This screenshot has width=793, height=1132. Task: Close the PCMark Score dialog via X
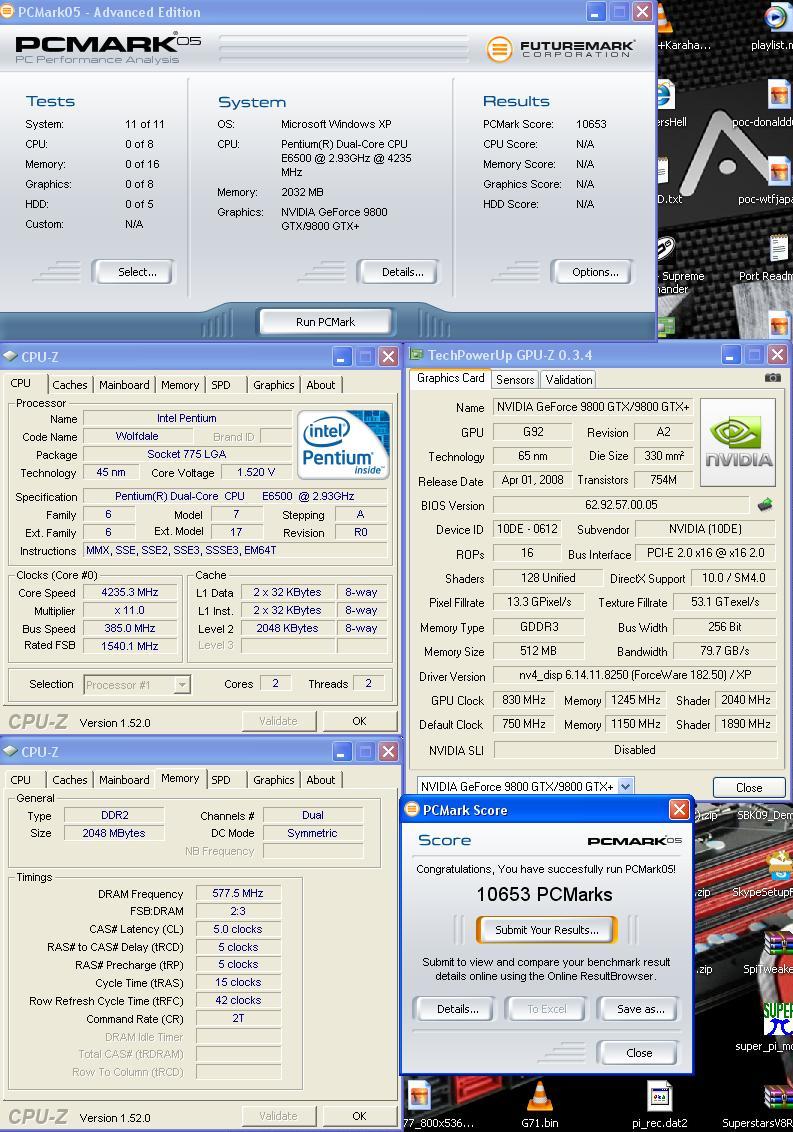click(x=679, y=809)
